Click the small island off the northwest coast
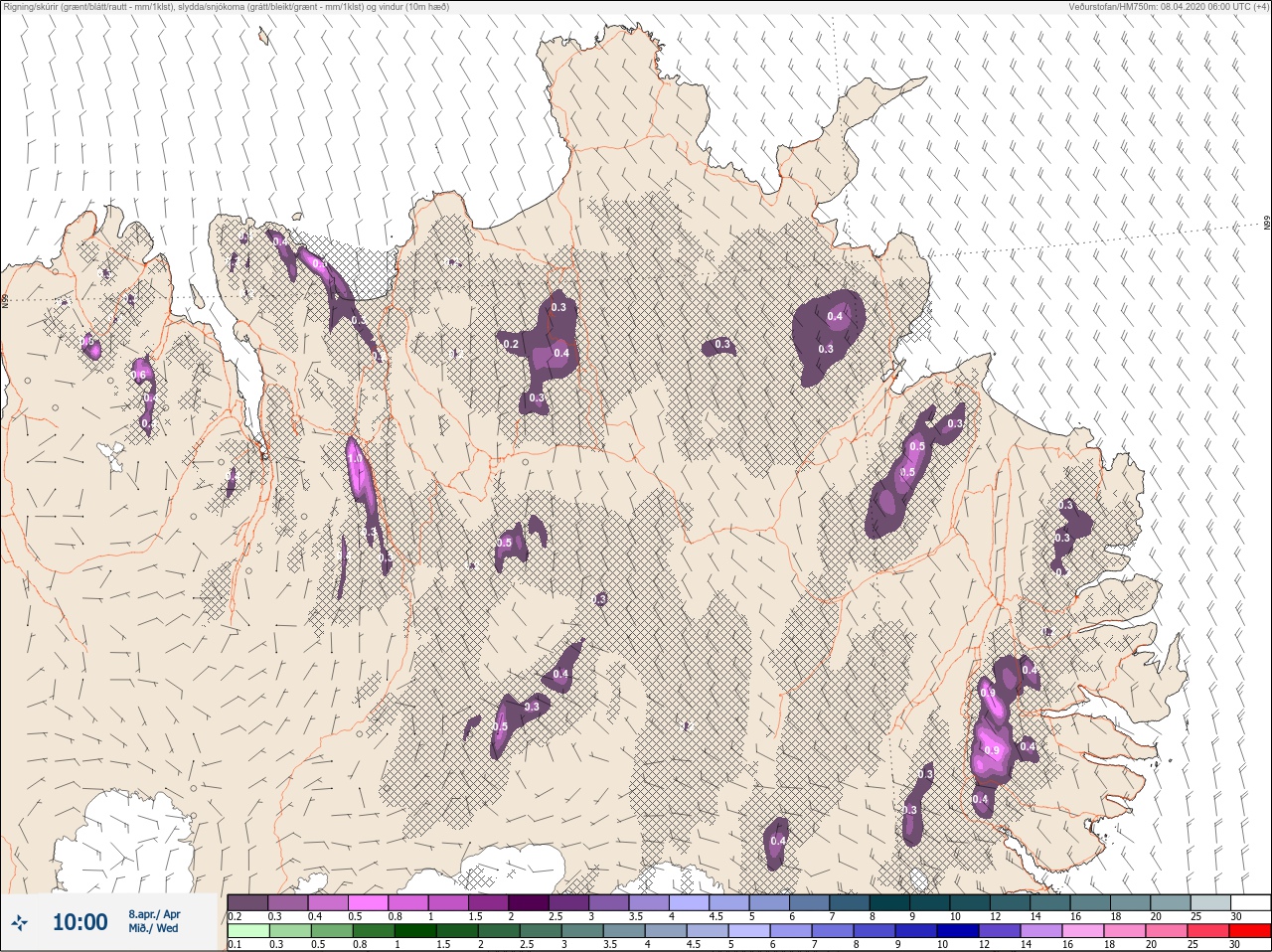 click(x=263, y=37)
